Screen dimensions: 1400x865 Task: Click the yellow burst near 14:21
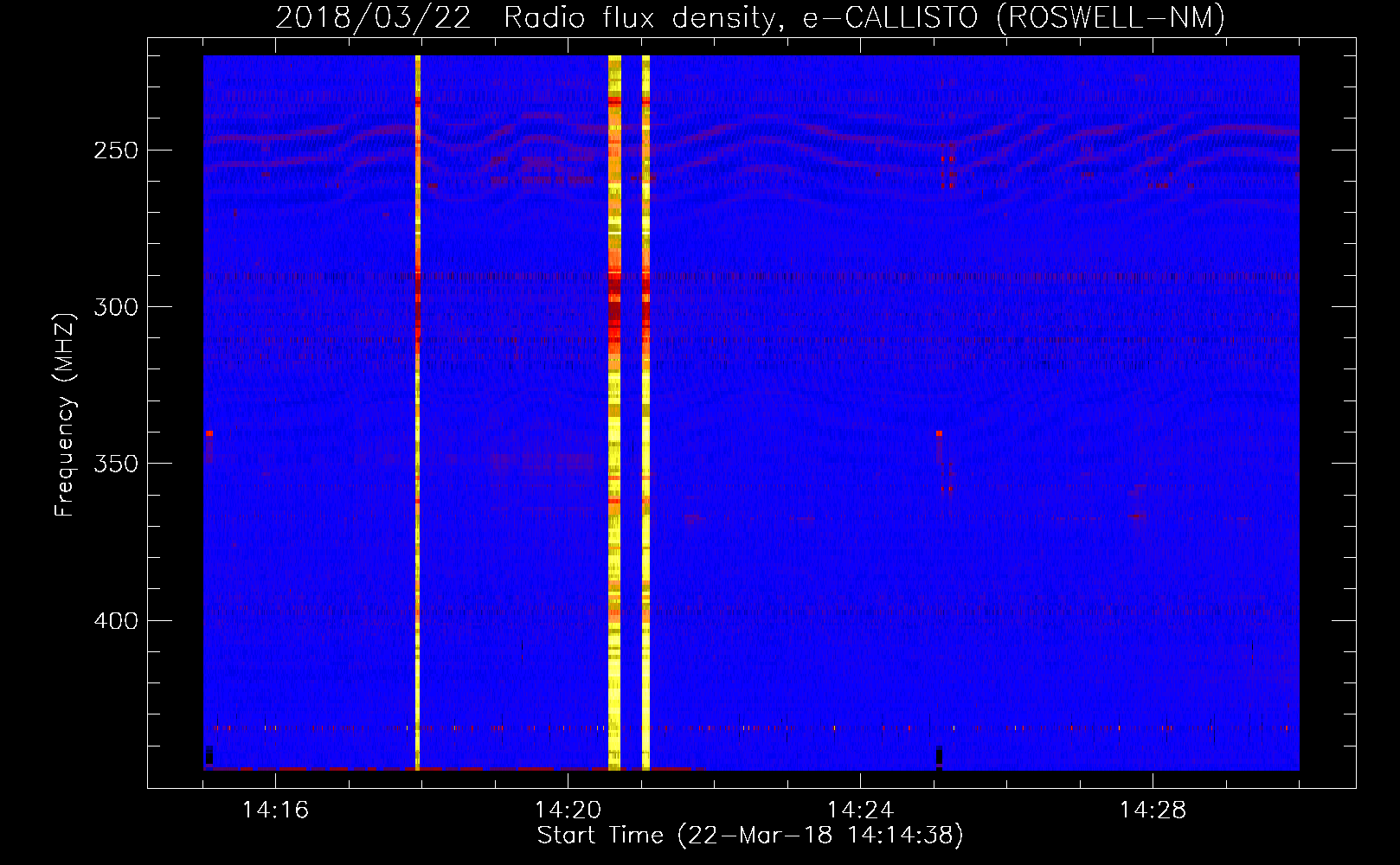coord(645,413)
